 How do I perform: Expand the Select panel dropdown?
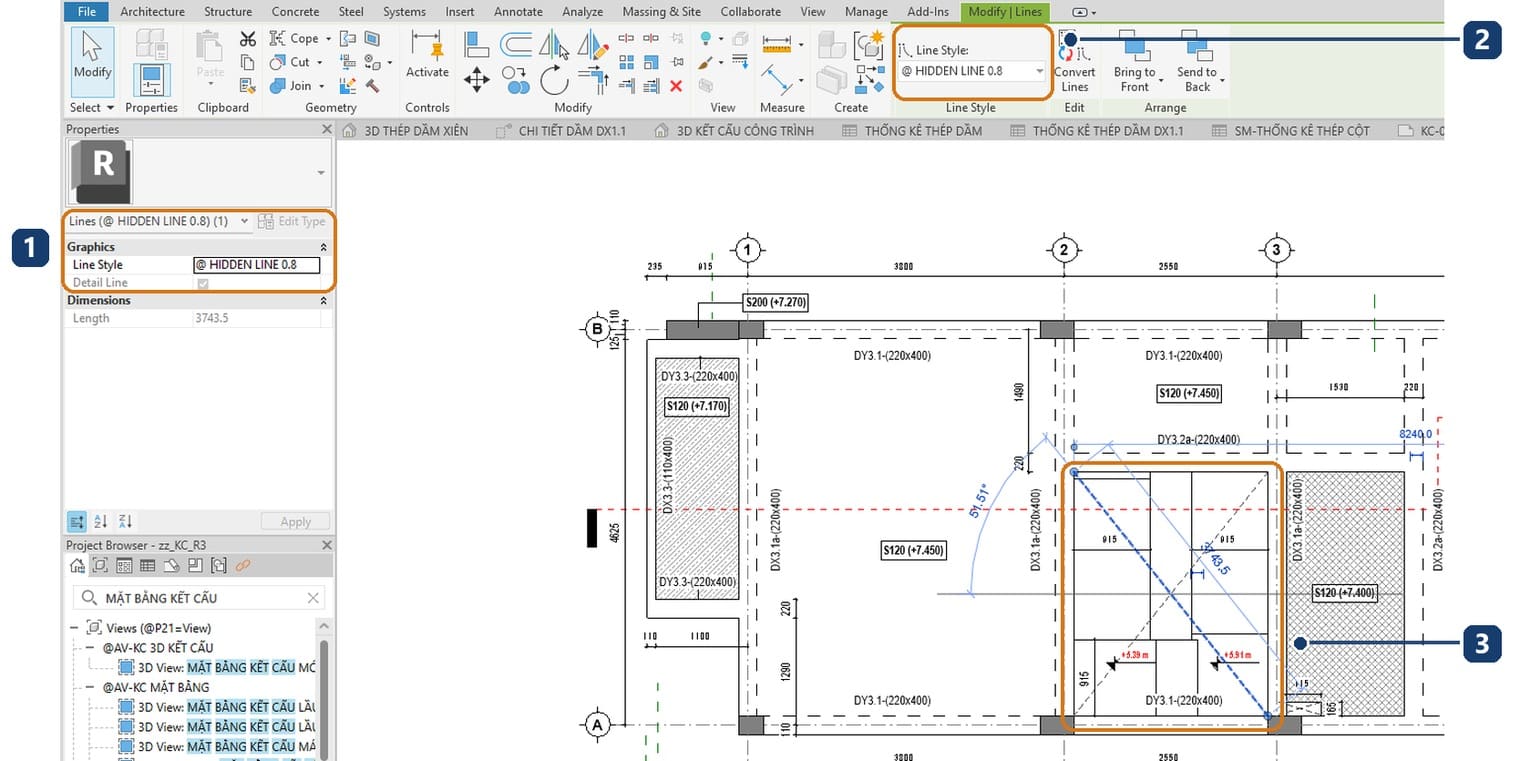coord(92,107)
